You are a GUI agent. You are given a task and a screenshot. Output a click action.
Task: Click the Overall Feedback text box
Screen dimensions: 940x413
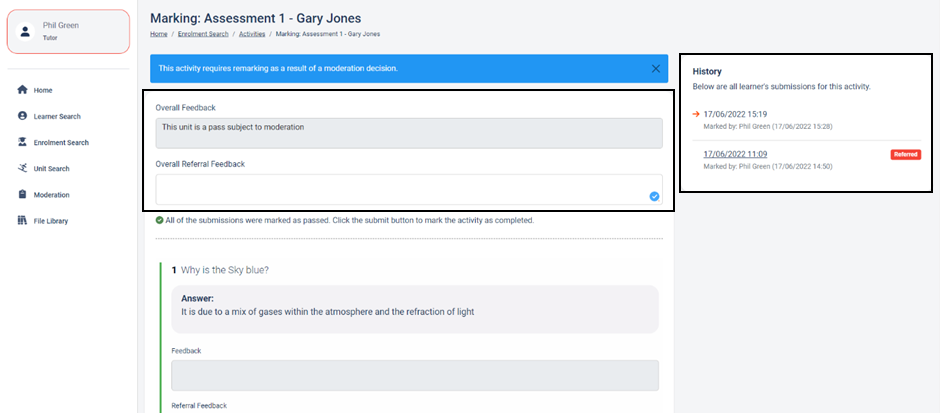pos(409,133)
